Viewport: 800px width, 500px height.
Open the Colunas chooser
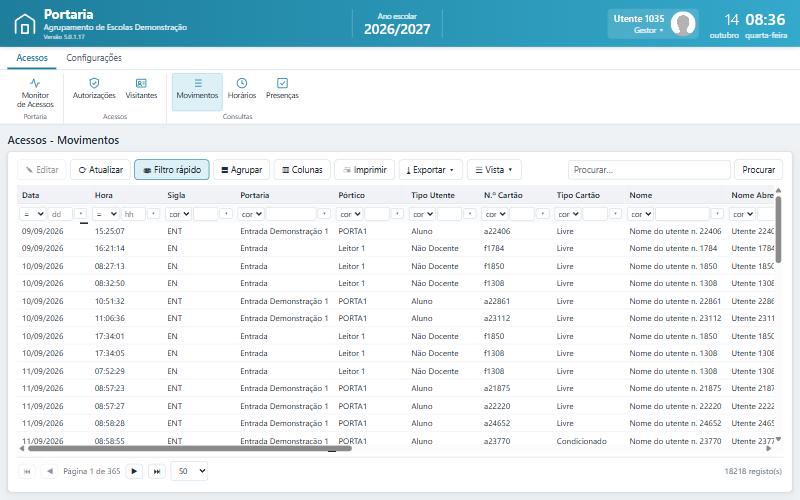302,169
